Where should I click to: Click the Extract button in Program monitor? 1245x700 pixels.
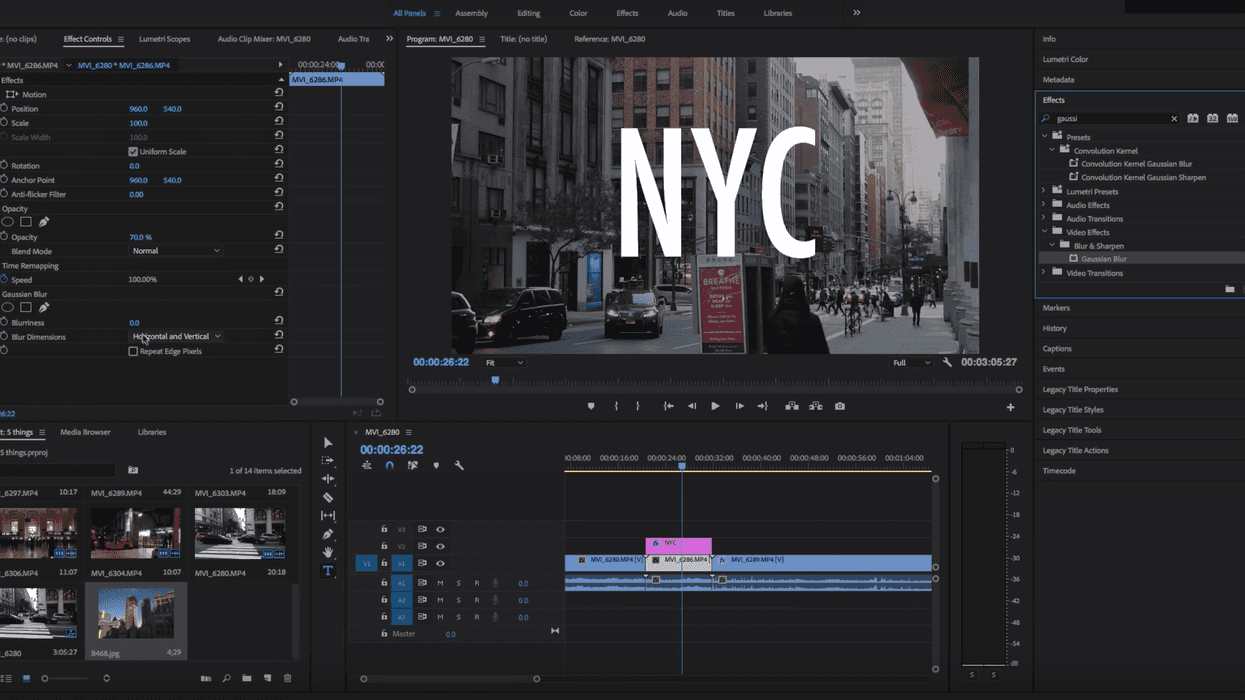816,406
